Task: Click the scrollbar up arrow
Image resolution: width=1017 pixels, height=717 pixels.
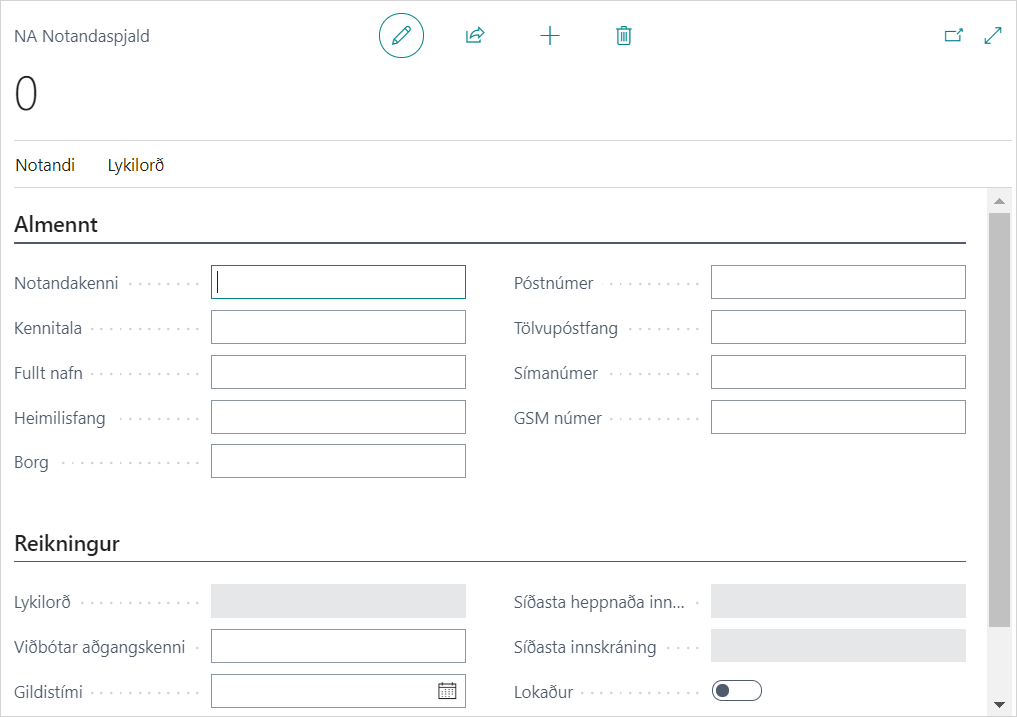Action: pos(999,201)
